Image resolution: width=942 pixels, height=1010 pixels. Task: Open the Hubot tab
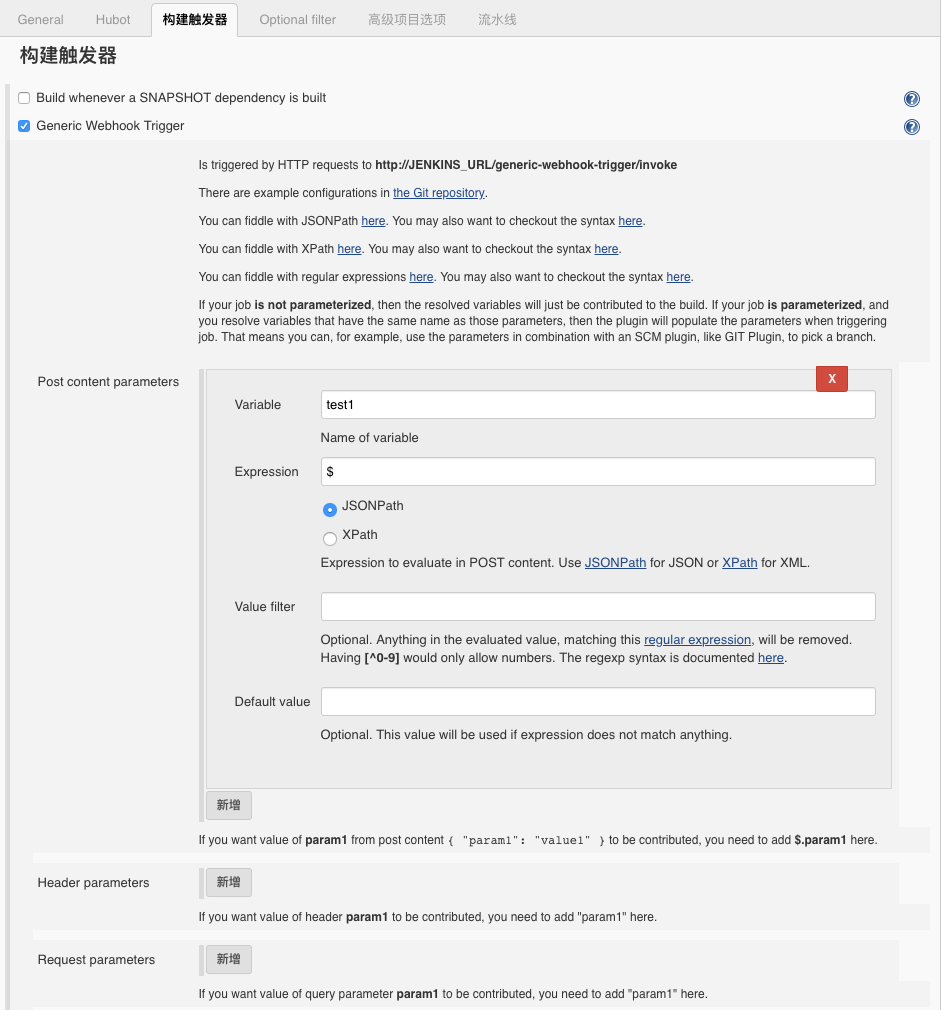(x=113, y=19)
